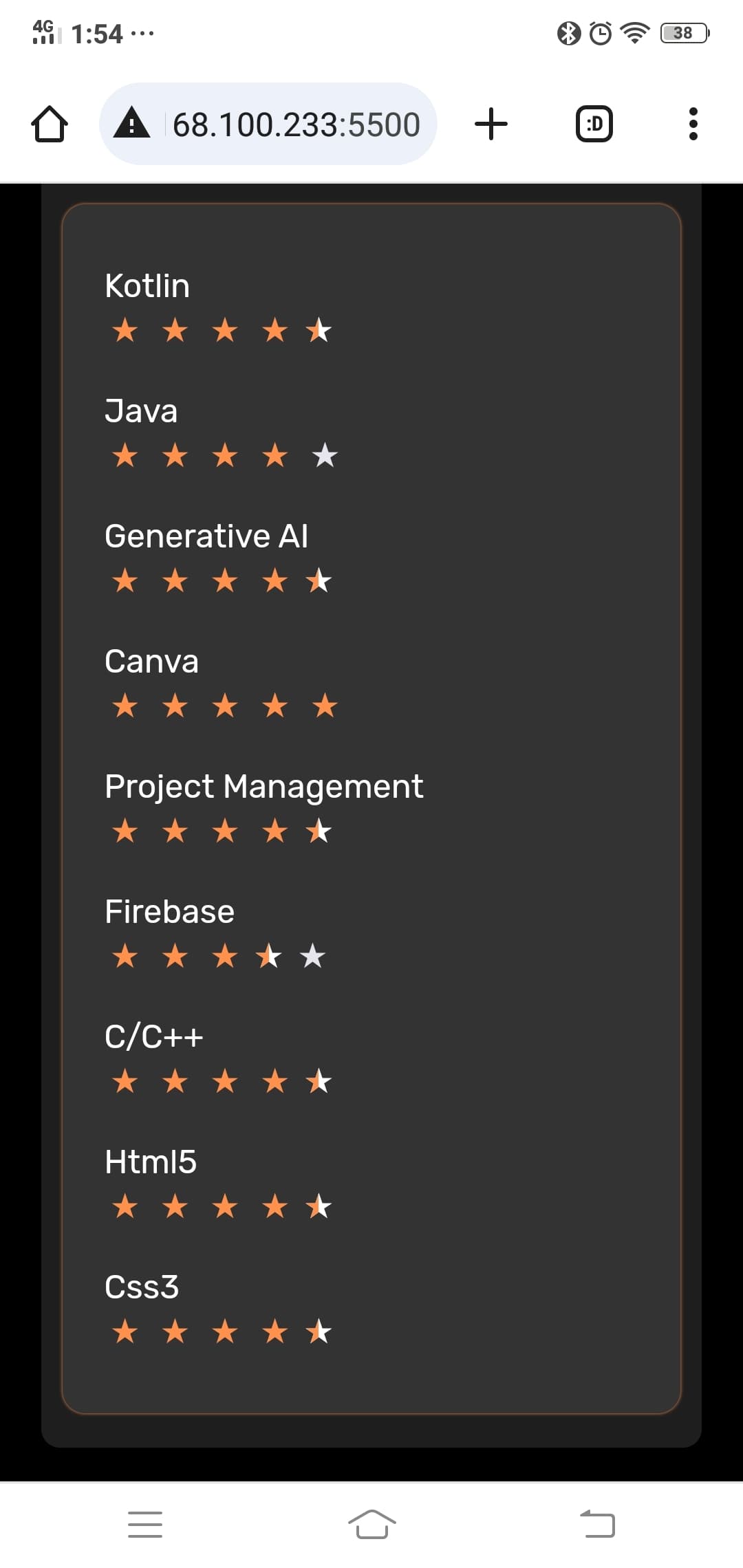Click the Firebase skill label
The height and width of the screenshot is (1568, 743).
point(169,912)
